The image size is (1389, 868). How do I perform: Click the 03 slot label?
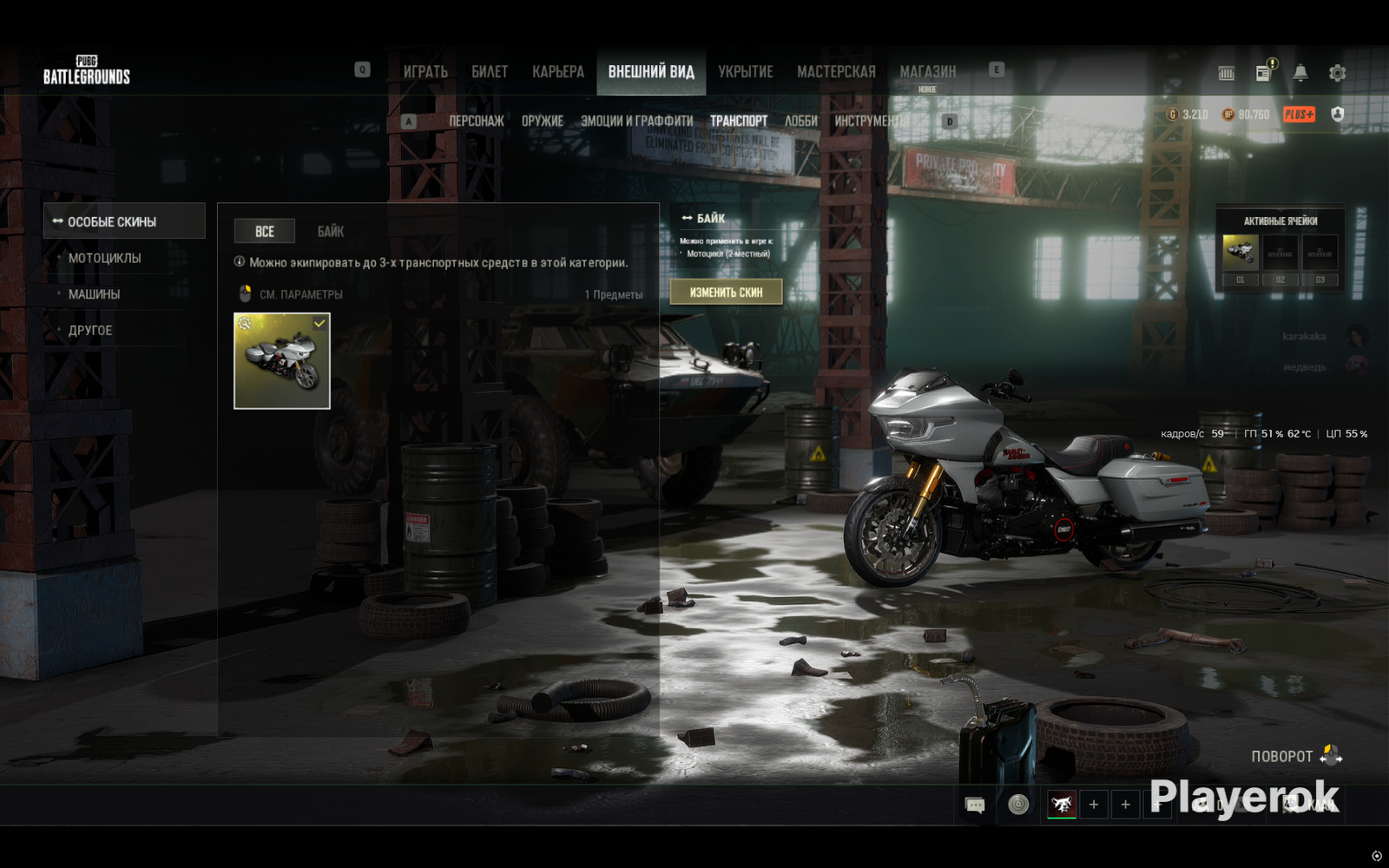click(x=1320, y=279)
